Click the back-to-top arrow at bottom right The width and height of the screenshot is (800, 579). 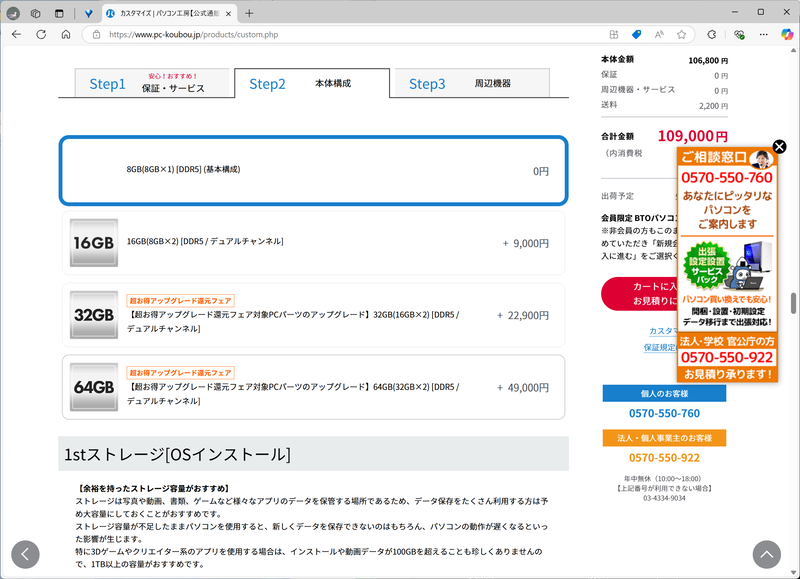pyautogui.click(x=765, y=554)
